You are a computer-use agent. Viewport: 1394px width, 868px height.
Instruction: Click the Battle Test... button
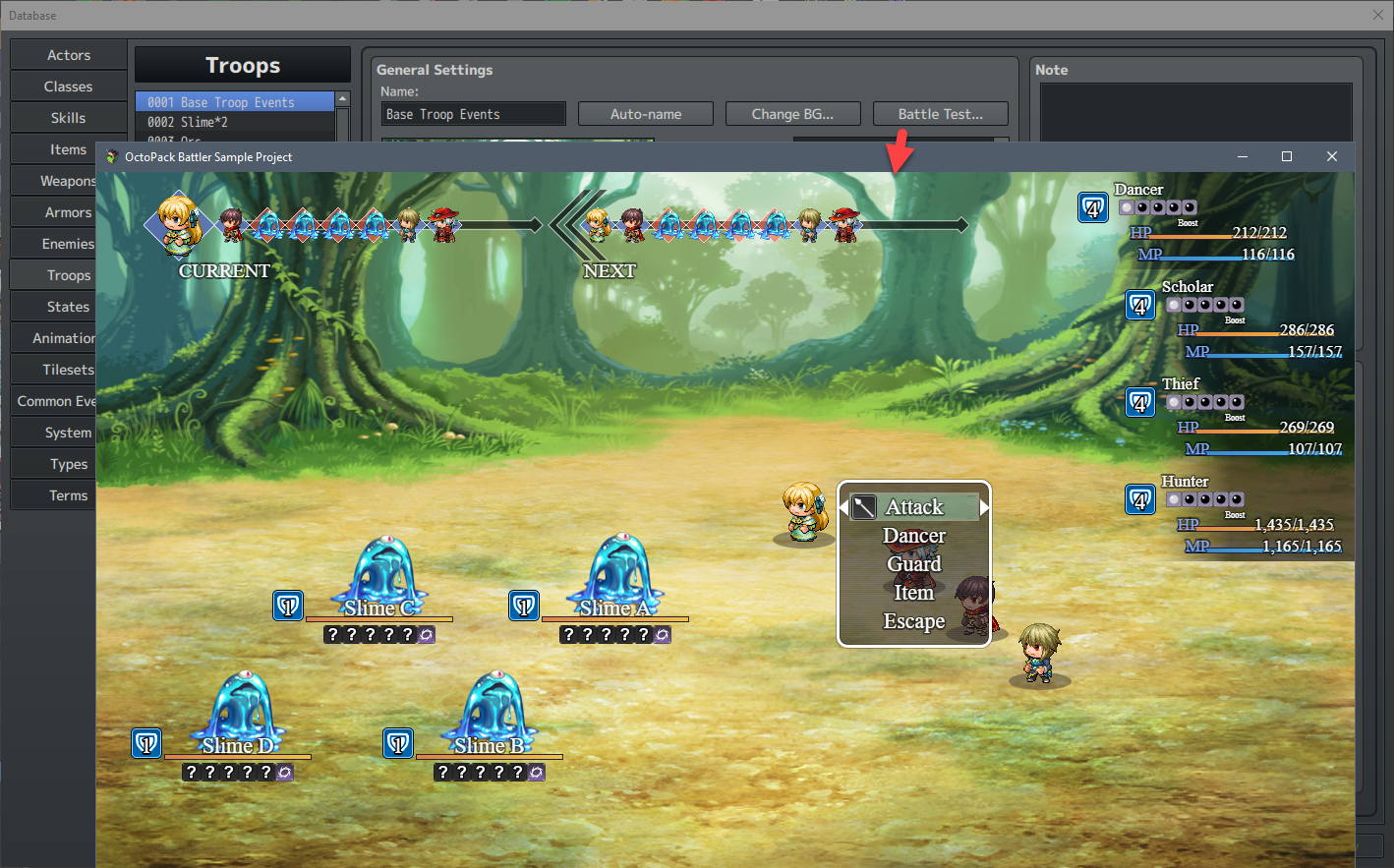click(941, 114)
